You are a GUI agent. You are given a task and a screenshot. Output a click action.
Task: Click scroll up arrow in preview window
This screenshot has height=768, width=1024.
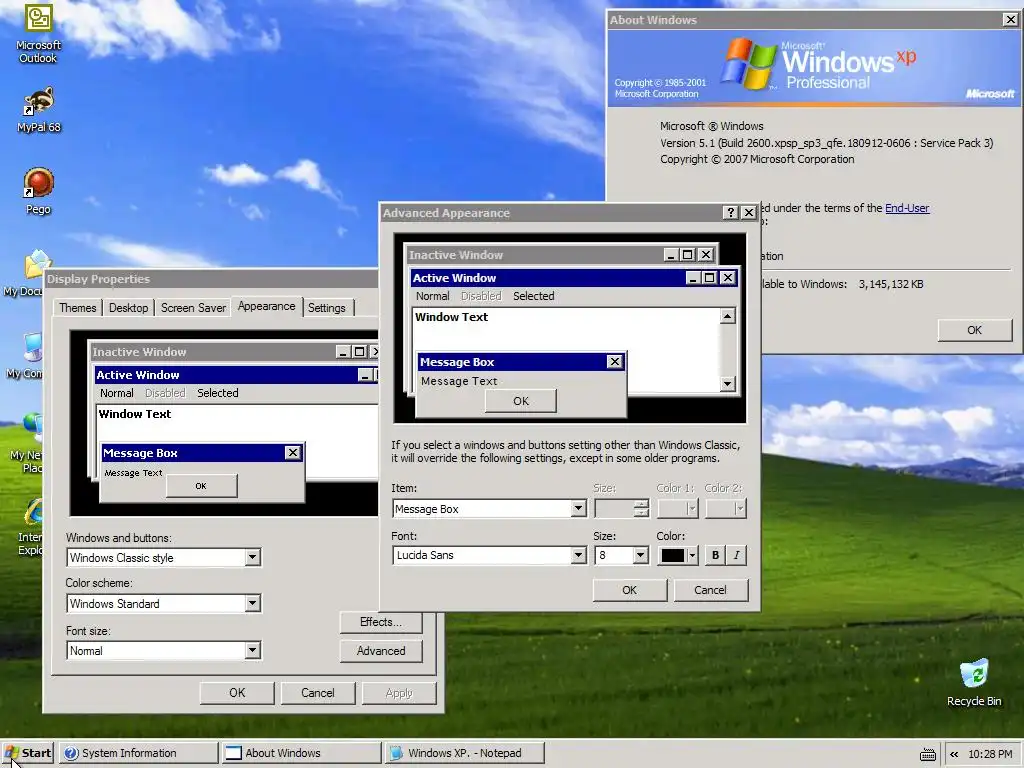pyautogui.click(x=728, y=316)
